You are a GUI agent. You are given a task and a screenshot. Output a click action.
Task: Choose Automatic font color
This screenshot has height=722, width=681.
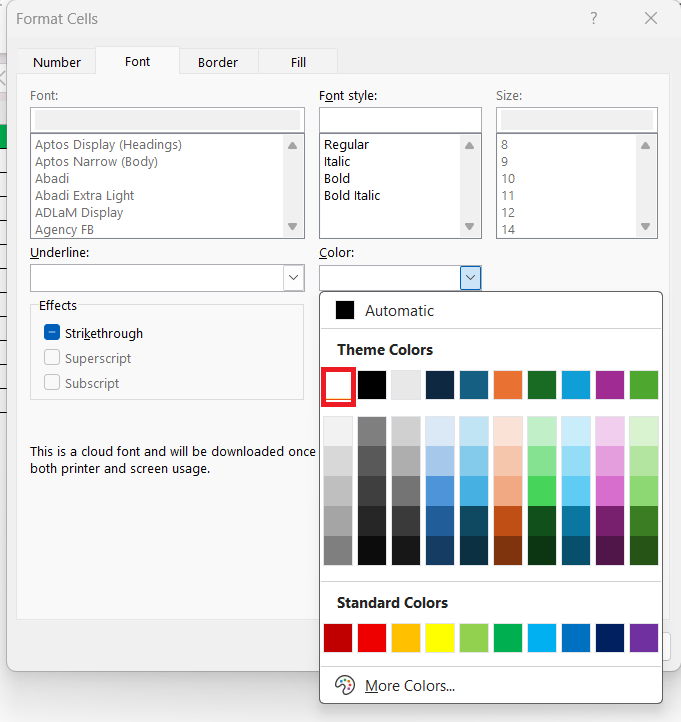pyautogui.click(x=491, y=310)
